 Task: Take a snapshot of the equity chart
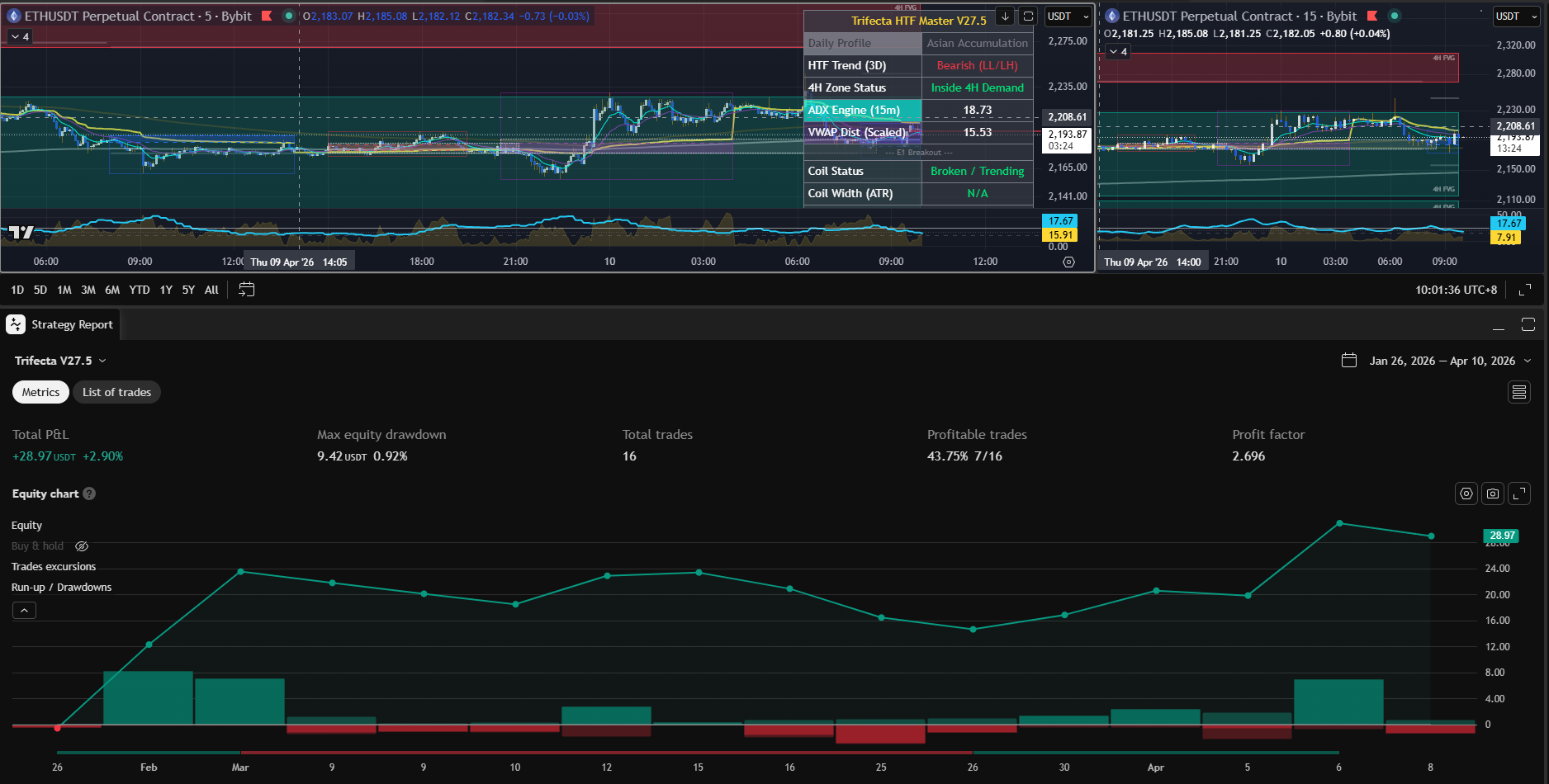1493,493
